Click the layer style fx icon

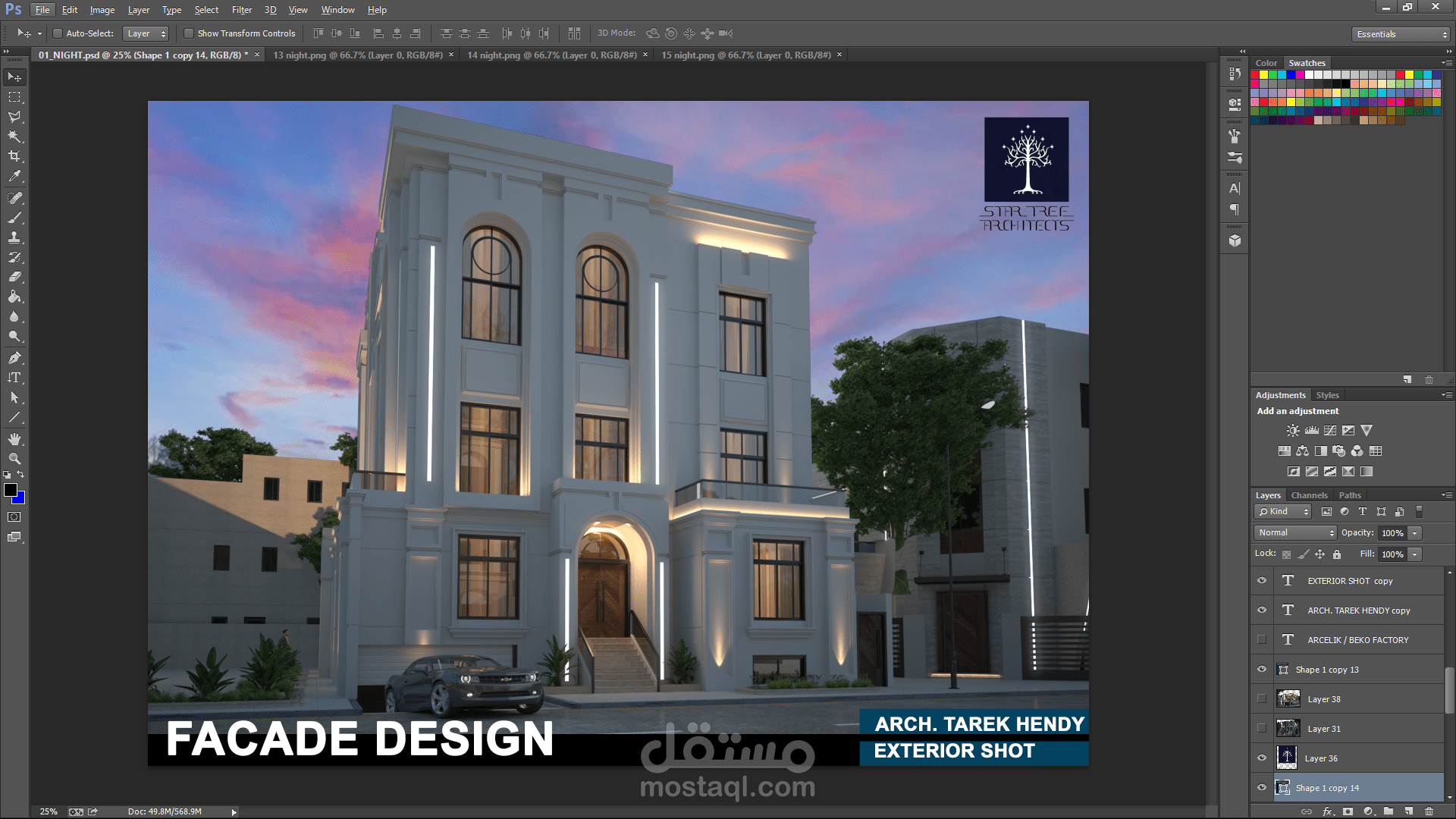tap(1327, 811)
